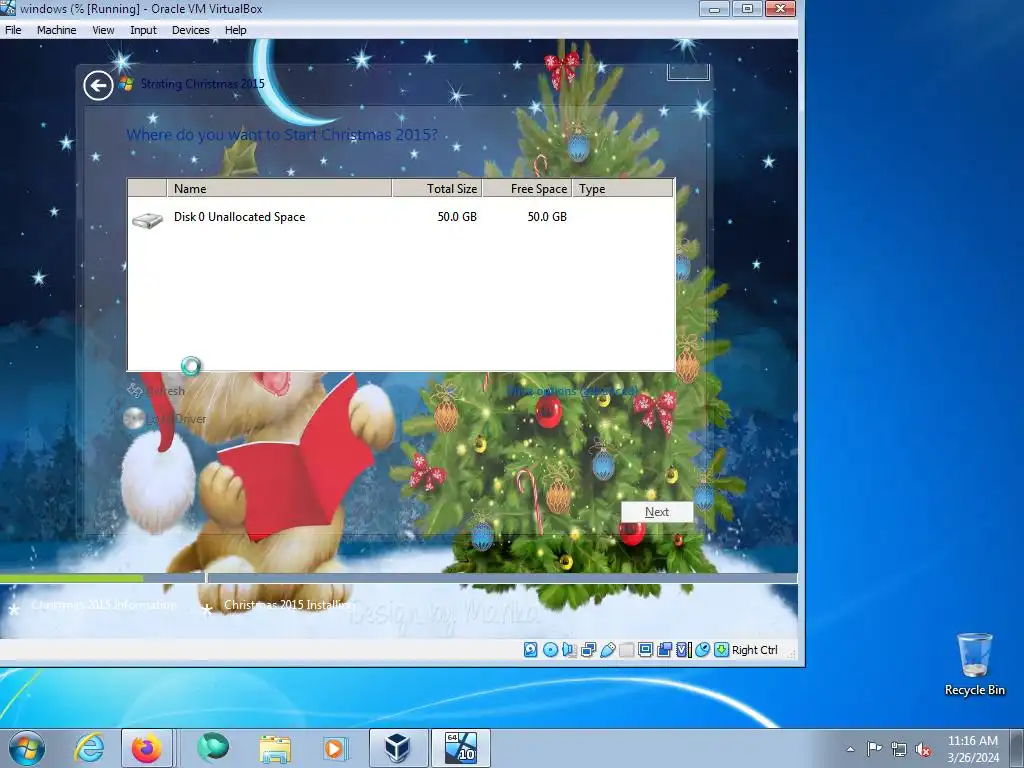Open Drive options (advanced) link
The height and width of the screenshot is (768, 1024).
click(572, 391)
